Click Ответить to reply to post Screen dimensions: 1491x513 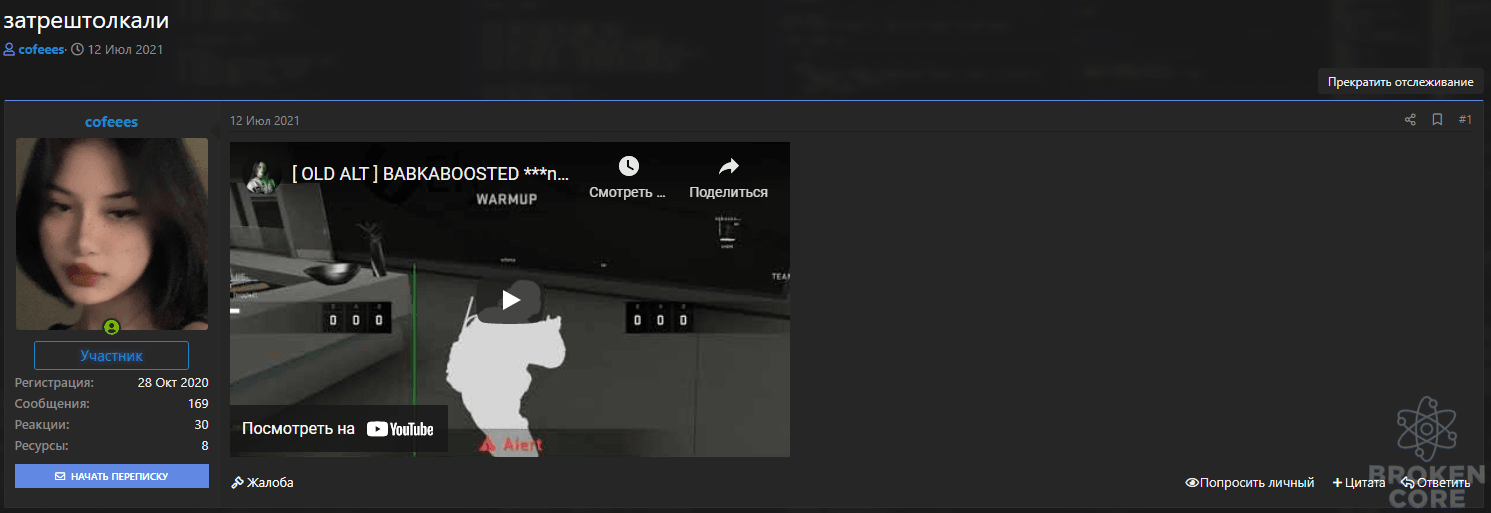pyautogui.click(x=1436, y=483)
